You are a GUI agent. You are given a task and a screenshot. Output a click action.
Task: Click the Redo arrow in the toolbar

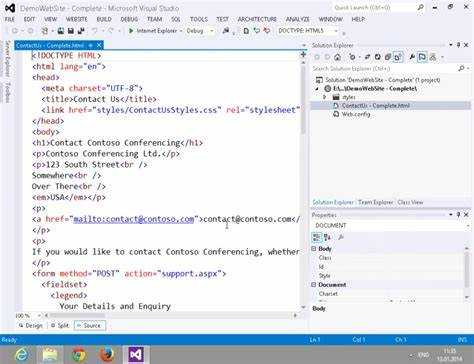(110, 31)
